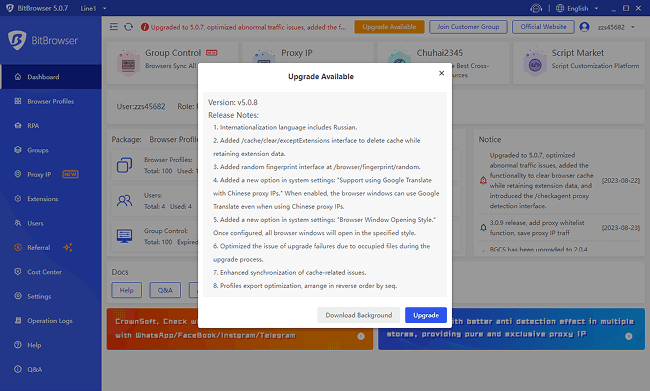The height and width of the screenshot is (391, 650).
Task: Click globe language icon
Action: tap(560, 8)
